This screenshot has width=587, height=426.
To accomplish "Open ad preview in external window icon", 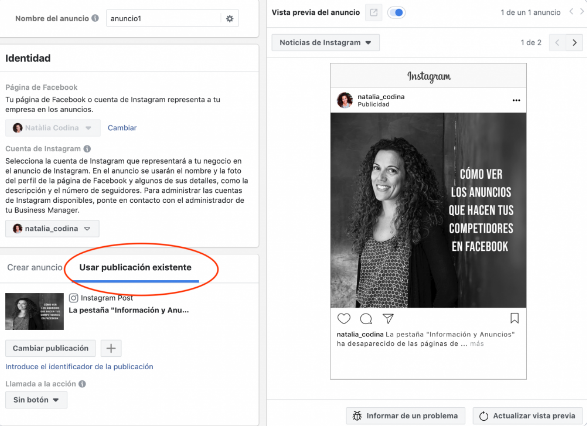I will coord(373,12).
